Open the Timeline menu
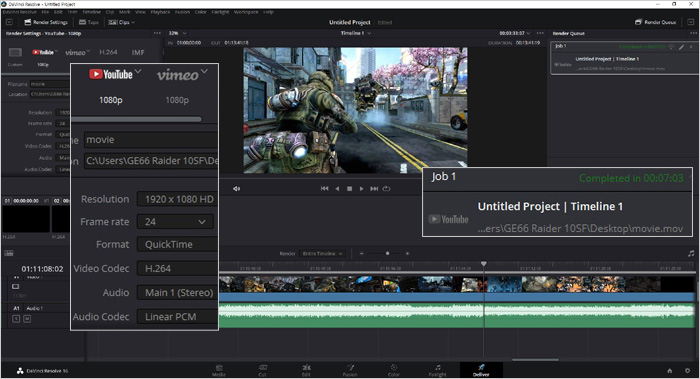The height and width of the screenshot is (379, 700). point(91,12)
